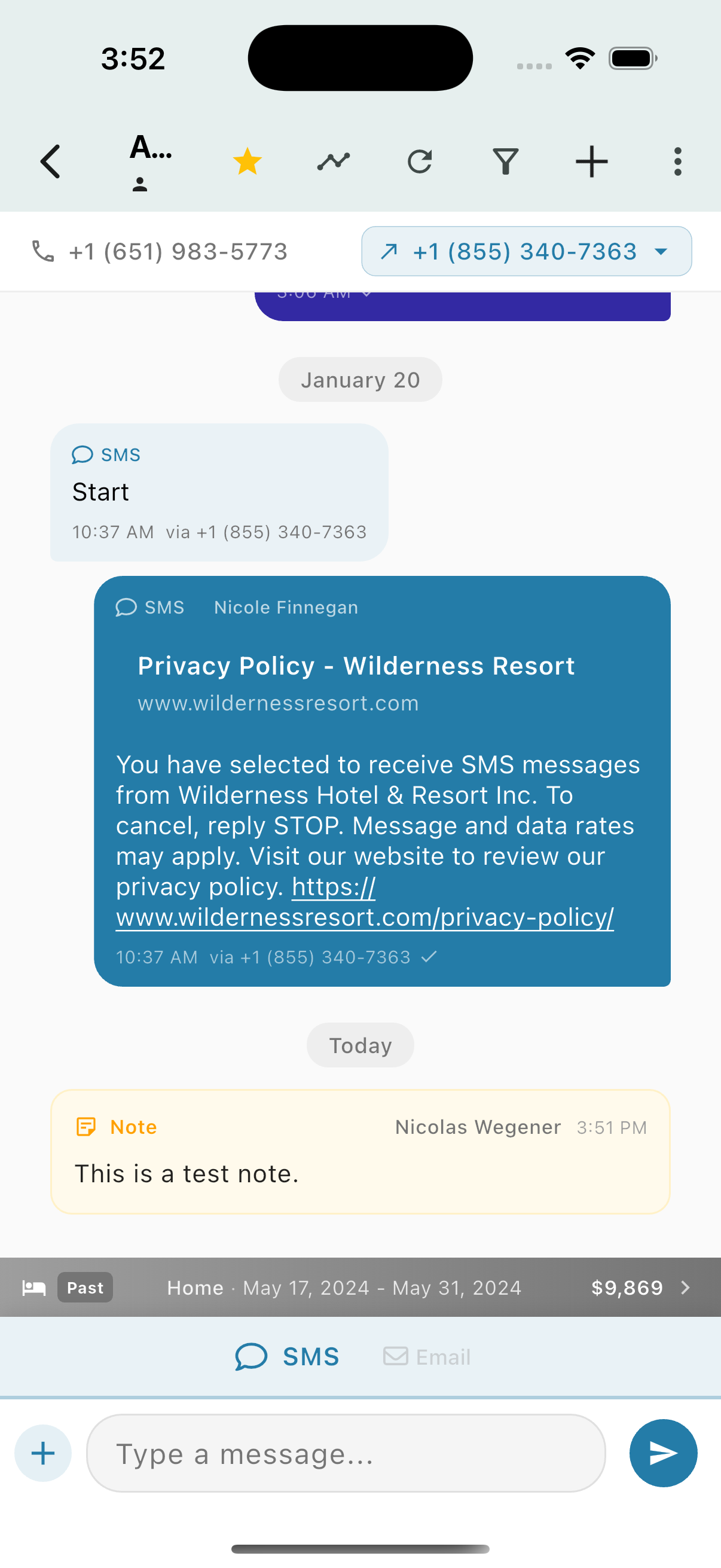Open the message filter icon
721x1568 pixels.
tap(506, 162)
